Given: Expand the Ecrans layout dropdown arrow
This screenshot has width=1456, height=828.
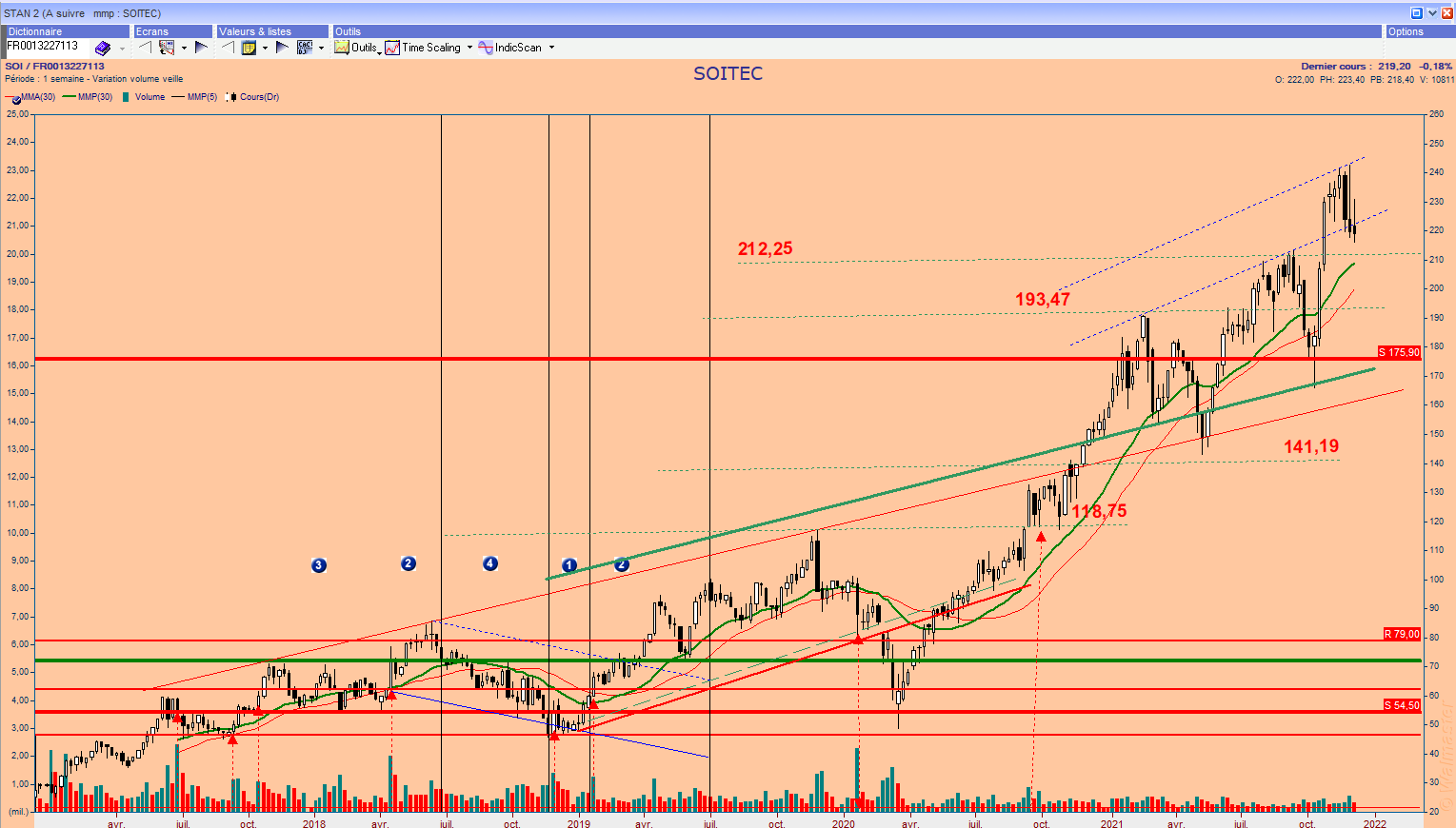Looking at the screenshot, I should click(184, 49).
